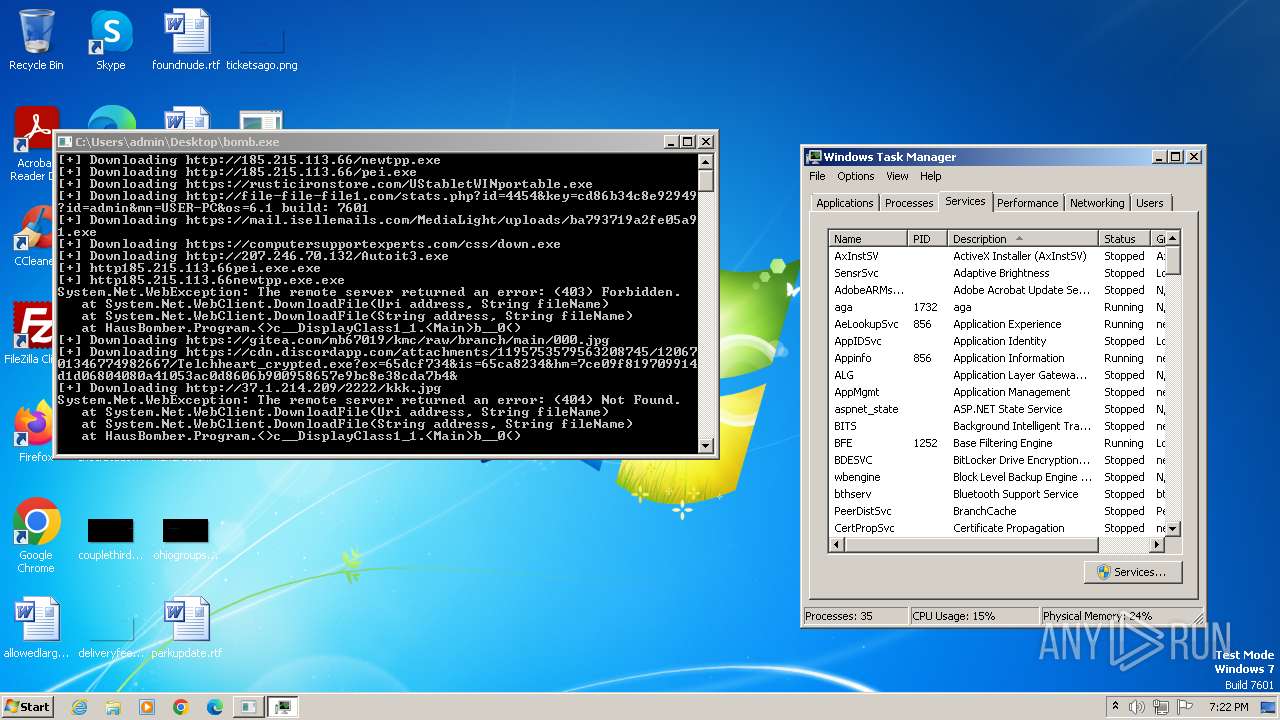1280x720 pixels.
Task: Open the Recycle Bin desktop icon
Action: [x=36, y=40]
